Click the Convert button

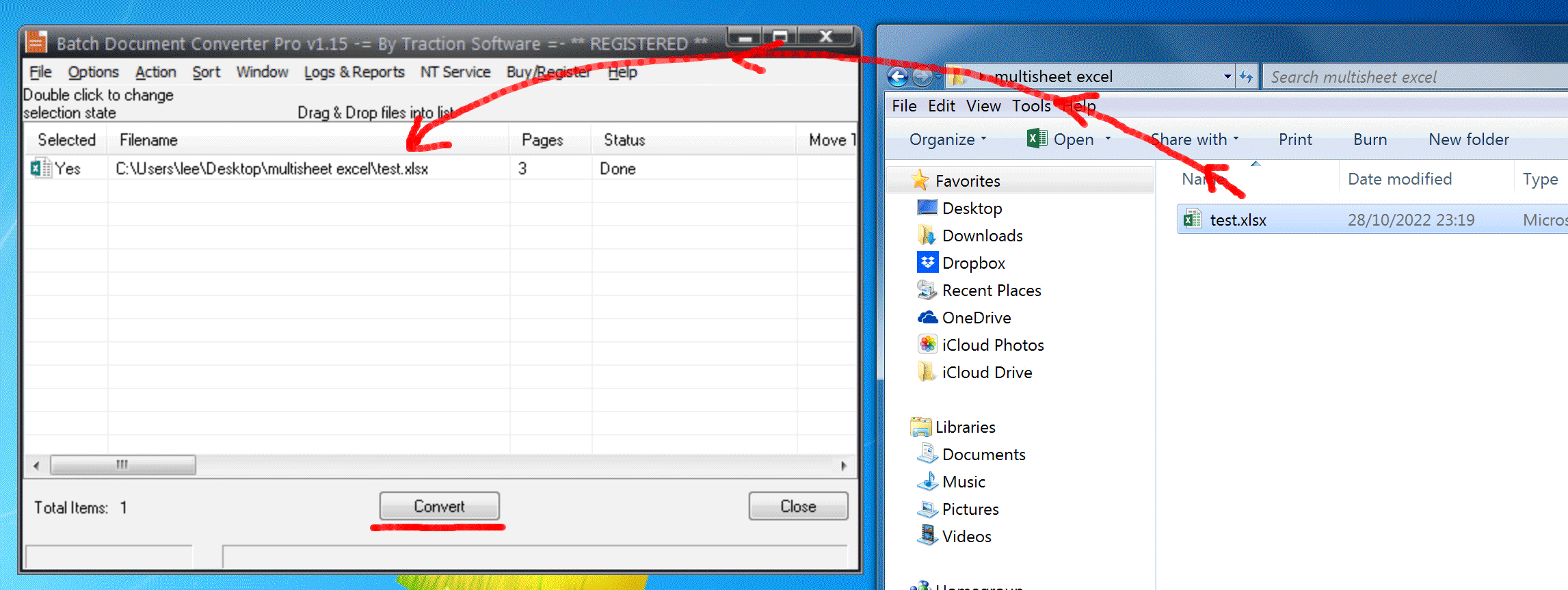(x=439, y=506)
